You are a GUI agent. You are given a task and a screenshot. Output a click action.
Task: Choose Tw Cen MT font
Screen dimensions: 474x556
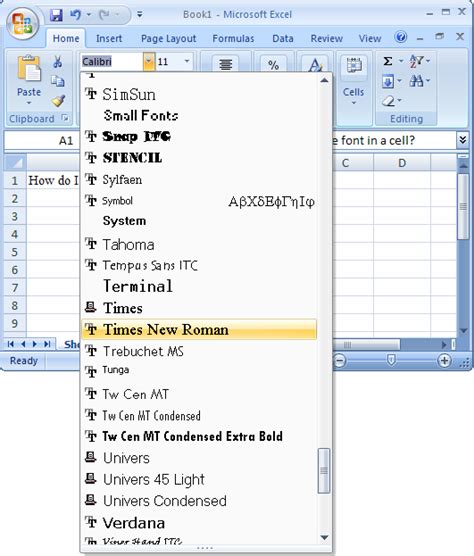[199, 394]
